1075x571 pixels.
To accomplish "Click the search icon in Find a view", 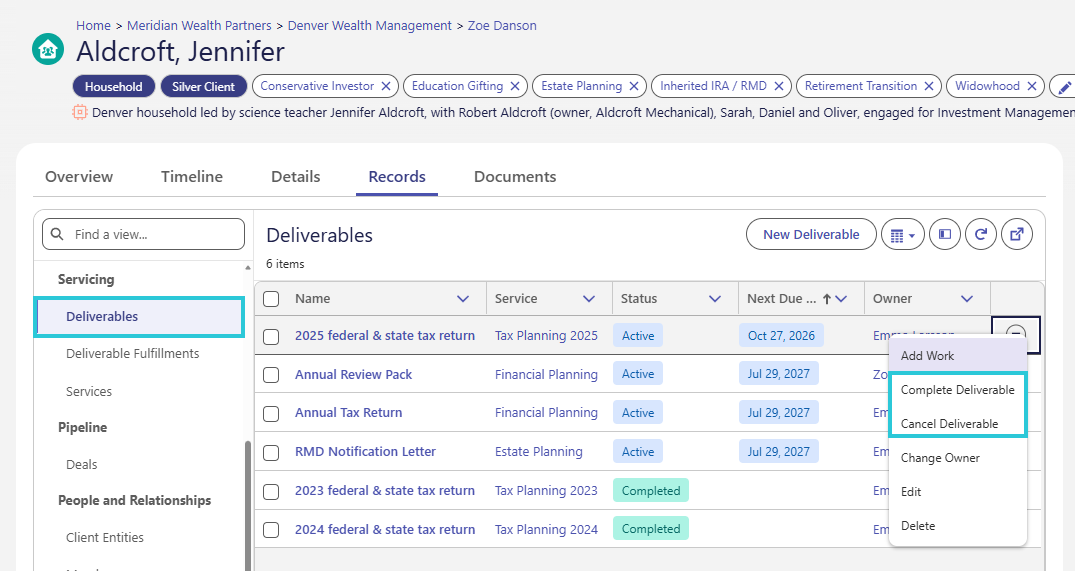I will (x=58, y=234).
